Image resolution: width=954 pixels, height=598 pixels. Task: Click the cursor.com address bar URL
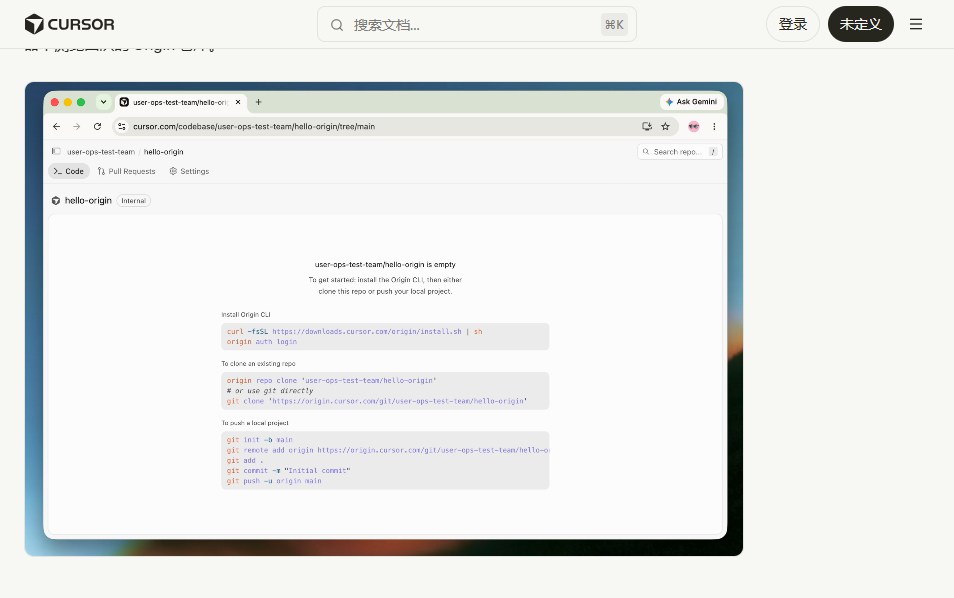pos(254,127)
